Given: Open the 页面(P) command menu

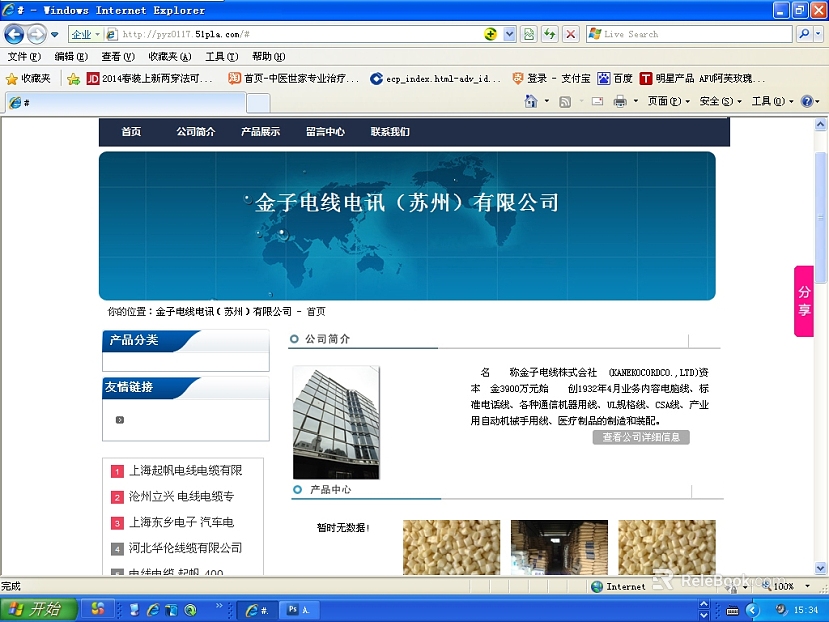Looking at the screenshot, I should click(x=669, y=101).
